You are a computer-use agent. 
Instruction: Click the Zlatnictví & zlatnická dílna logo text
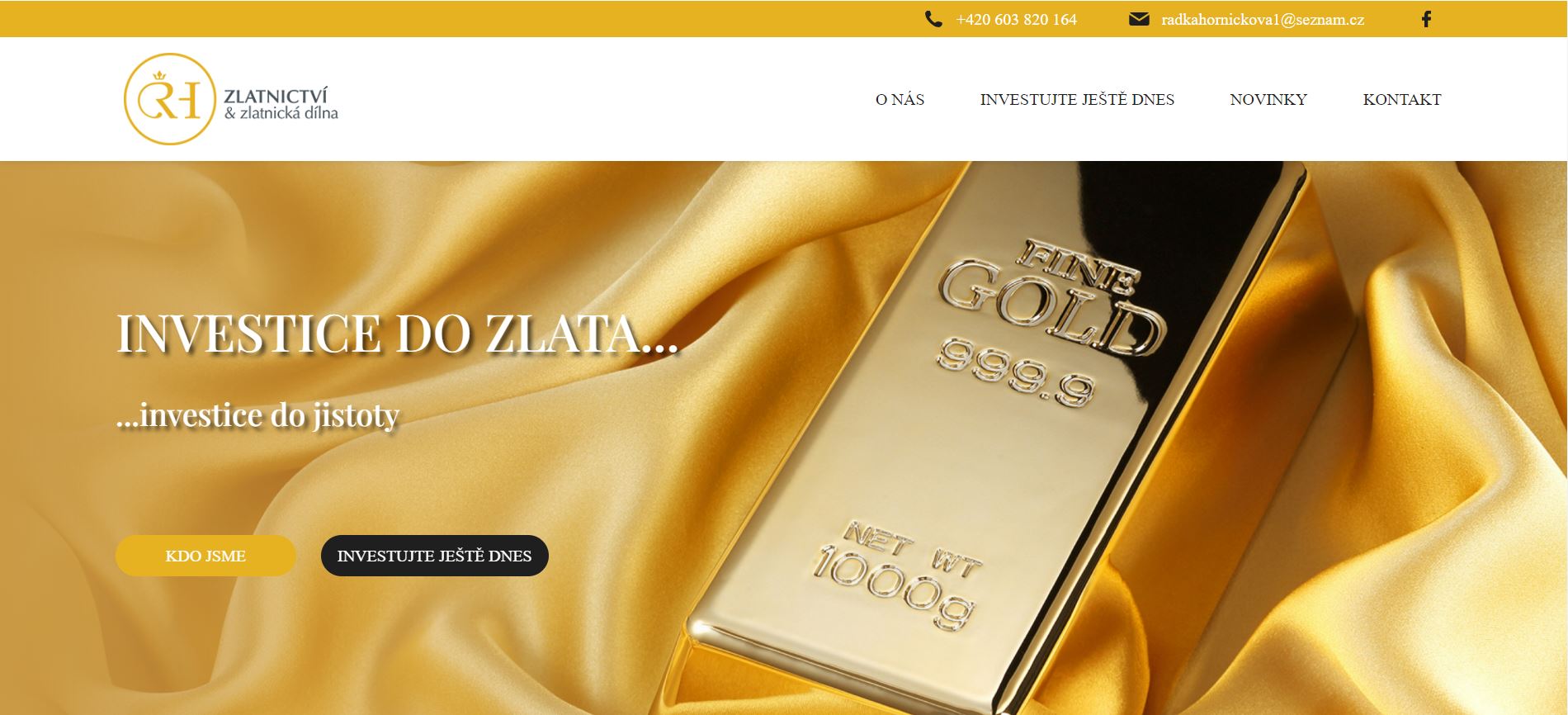[281, 104]
